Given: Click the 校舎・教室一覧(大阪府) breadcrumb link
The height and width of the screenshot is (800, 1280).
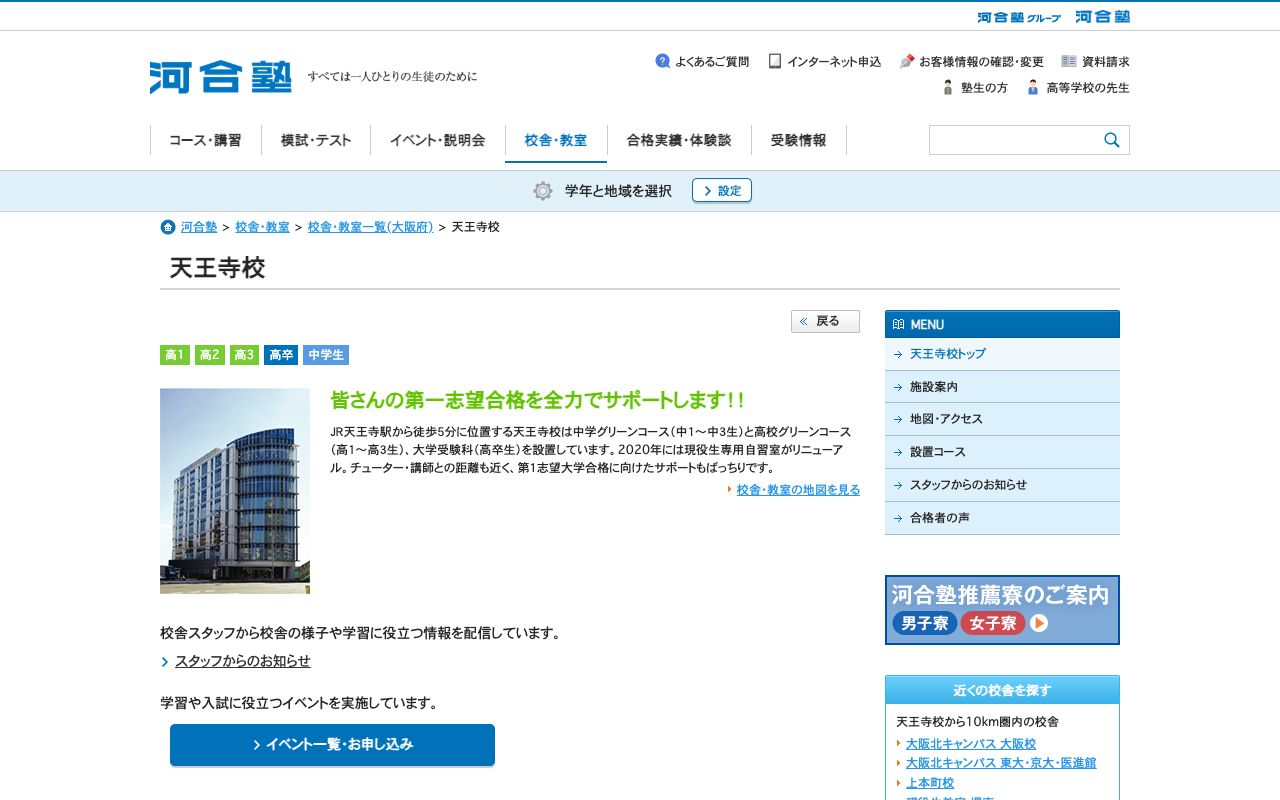Looking at the screenshot, I should [371, 227].
